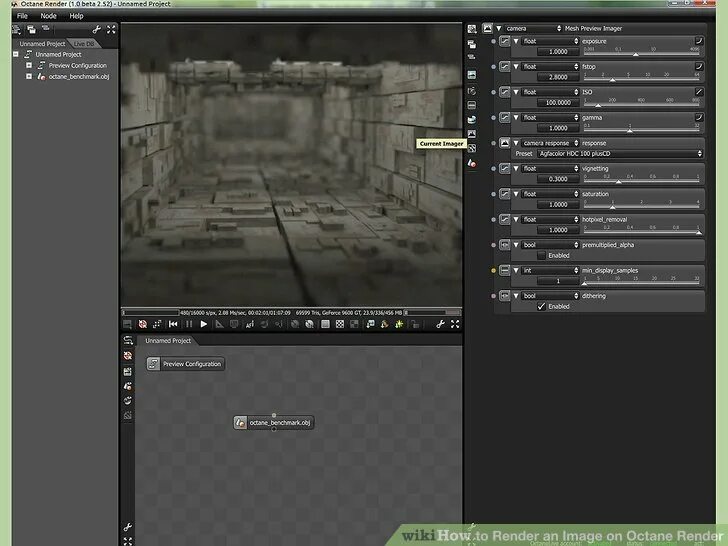Click the vignetting value field showing 0.3000

(558, 179)
